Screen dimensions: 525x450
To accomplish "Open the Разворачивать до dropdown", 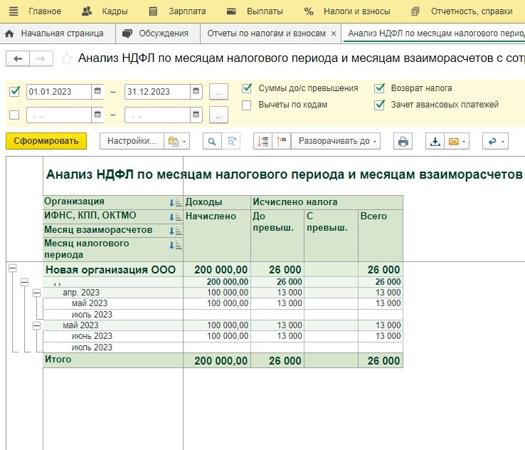I will pyautogui.click(x=336, y=141).
